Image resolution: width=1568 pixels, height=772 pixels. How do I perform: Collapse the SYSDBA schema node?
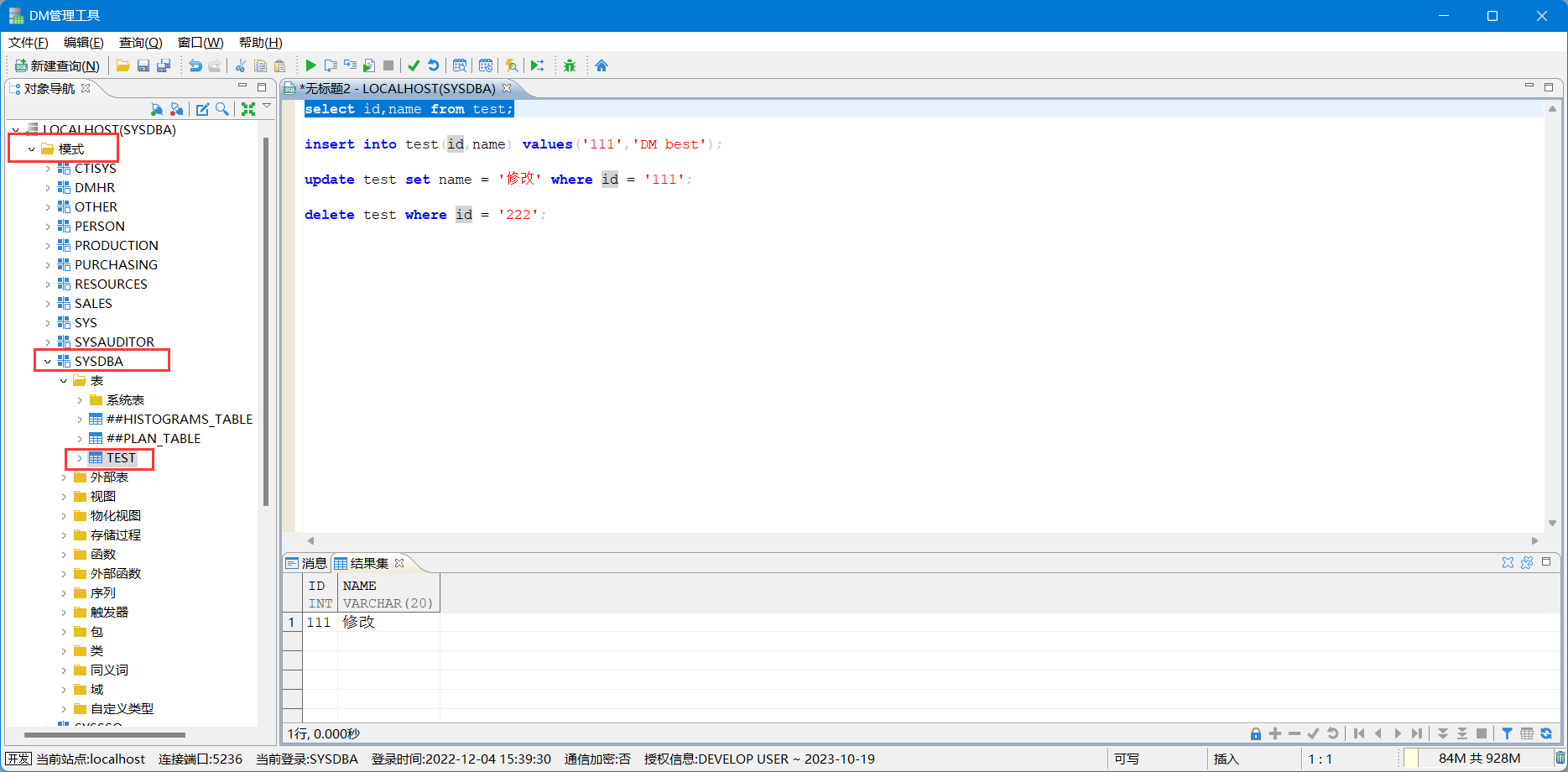point(48,362)
